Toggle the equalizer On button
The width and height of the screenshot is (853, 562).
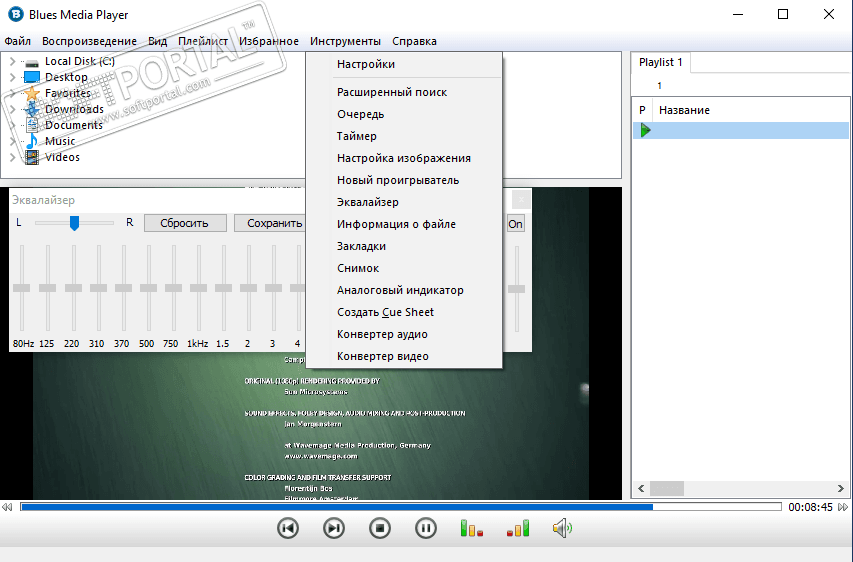[x=515, y=224]
